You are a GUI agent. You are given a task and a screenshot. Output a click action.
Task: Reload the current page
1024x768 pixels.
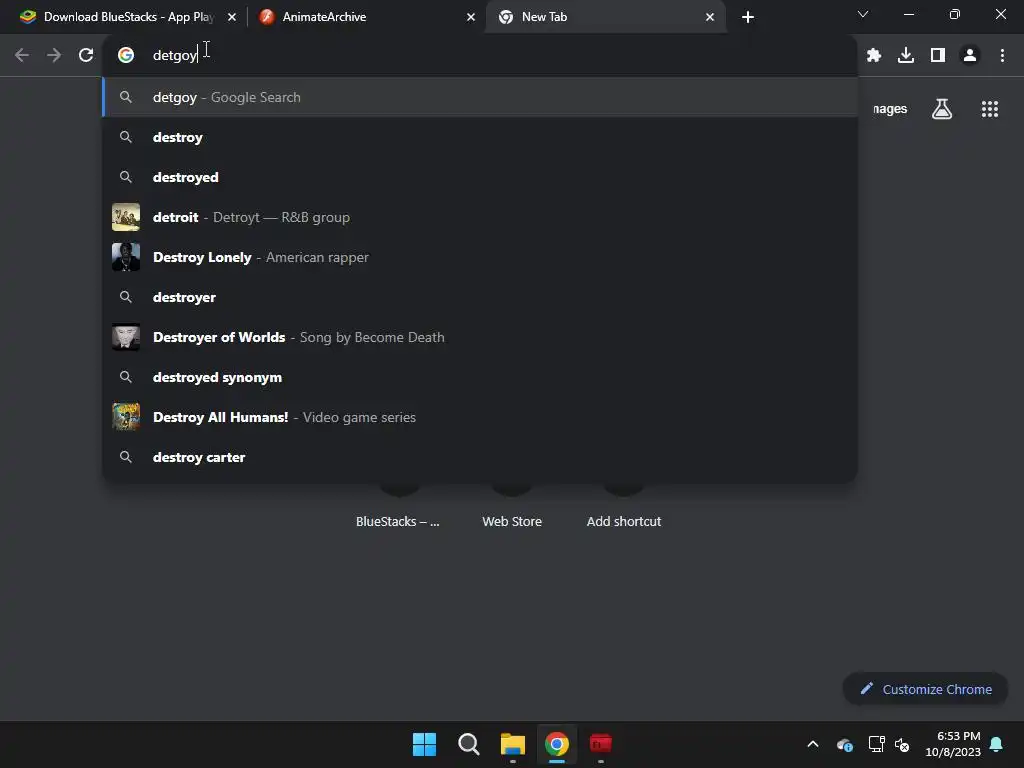tap(86, 55)
